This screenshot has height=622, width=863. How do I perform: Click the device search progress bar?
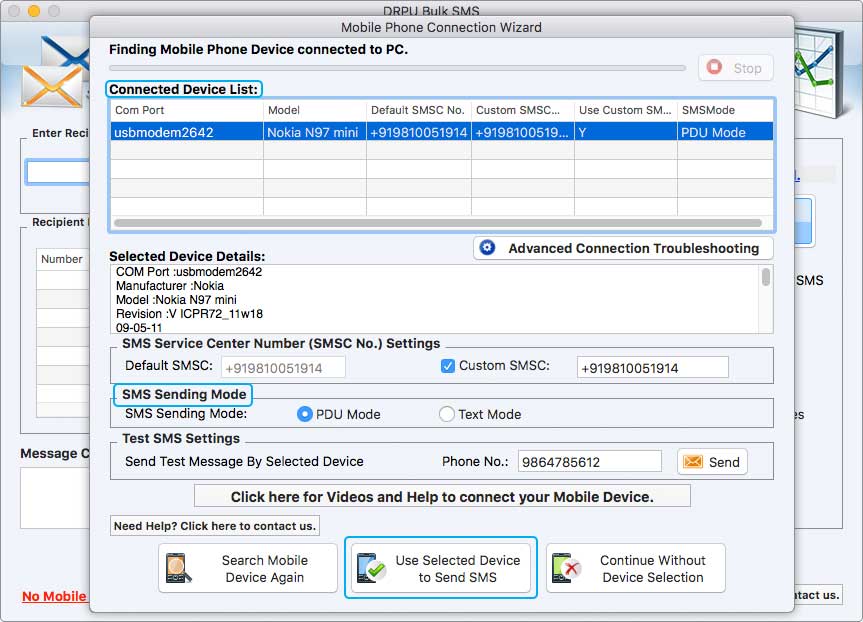tap(397, 68)
